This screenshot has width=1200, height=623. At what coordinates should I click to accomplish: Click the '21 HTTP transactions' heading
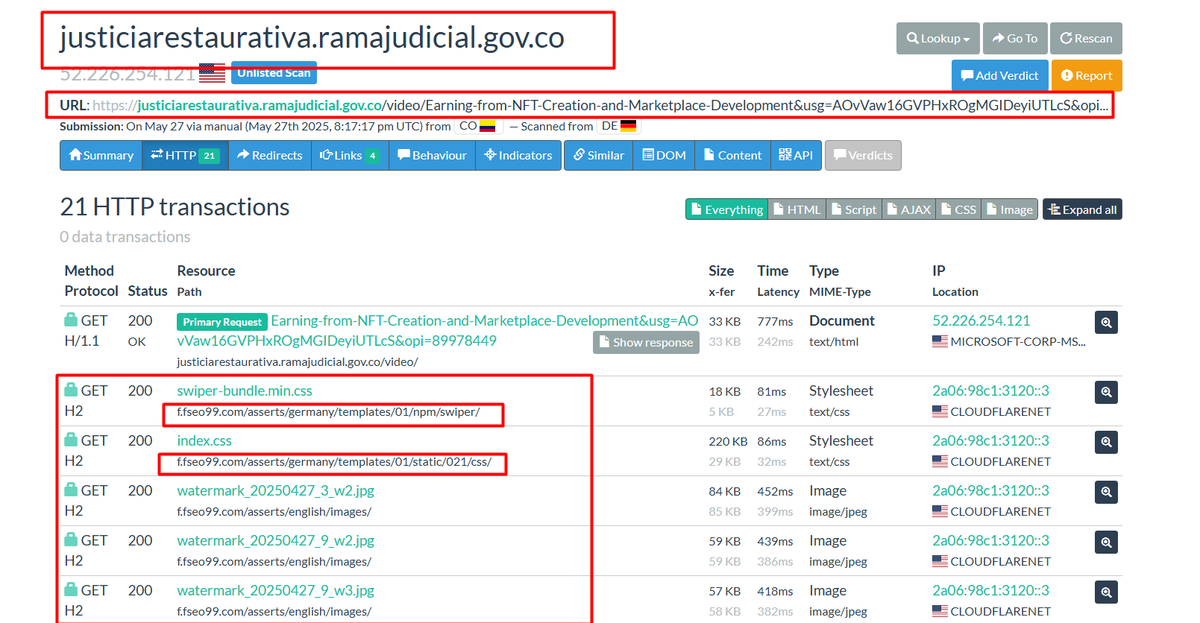[175, 207]
